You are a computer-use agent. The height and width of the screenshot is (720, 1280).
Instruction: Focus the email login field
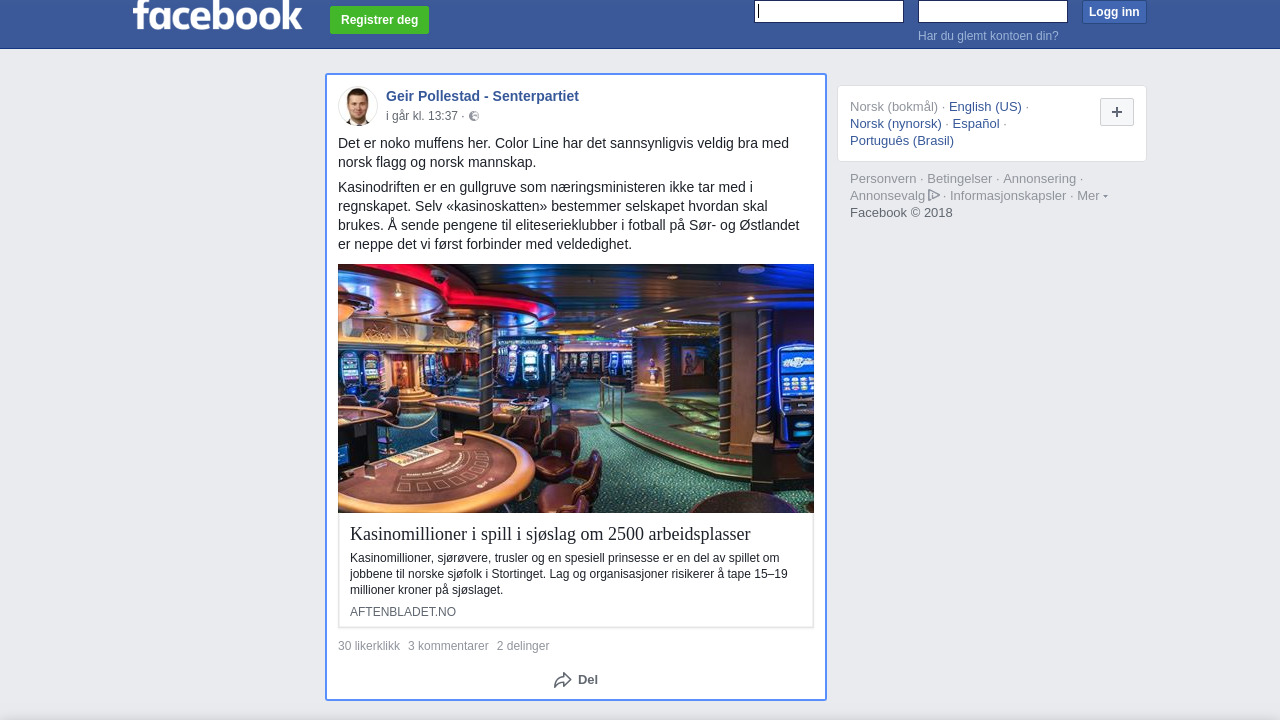[829, 11]
